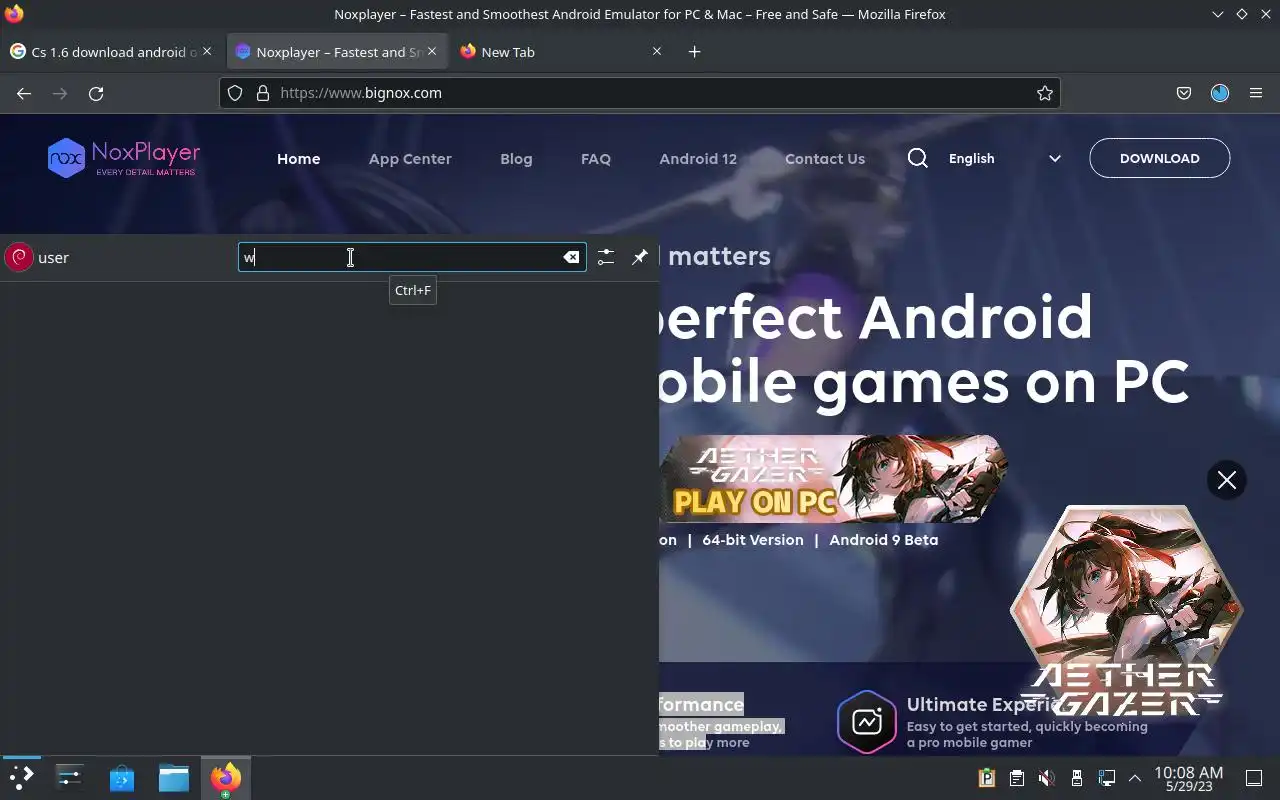Configure the launcher search plugins
Image resolution: width=1280 pixels, height=800 pixels.
tap(606, 257)
